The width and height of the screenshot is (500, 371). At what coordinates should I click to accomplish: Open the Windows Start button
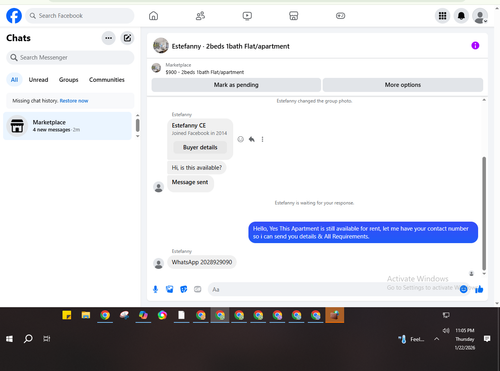(x=9, y=339)
